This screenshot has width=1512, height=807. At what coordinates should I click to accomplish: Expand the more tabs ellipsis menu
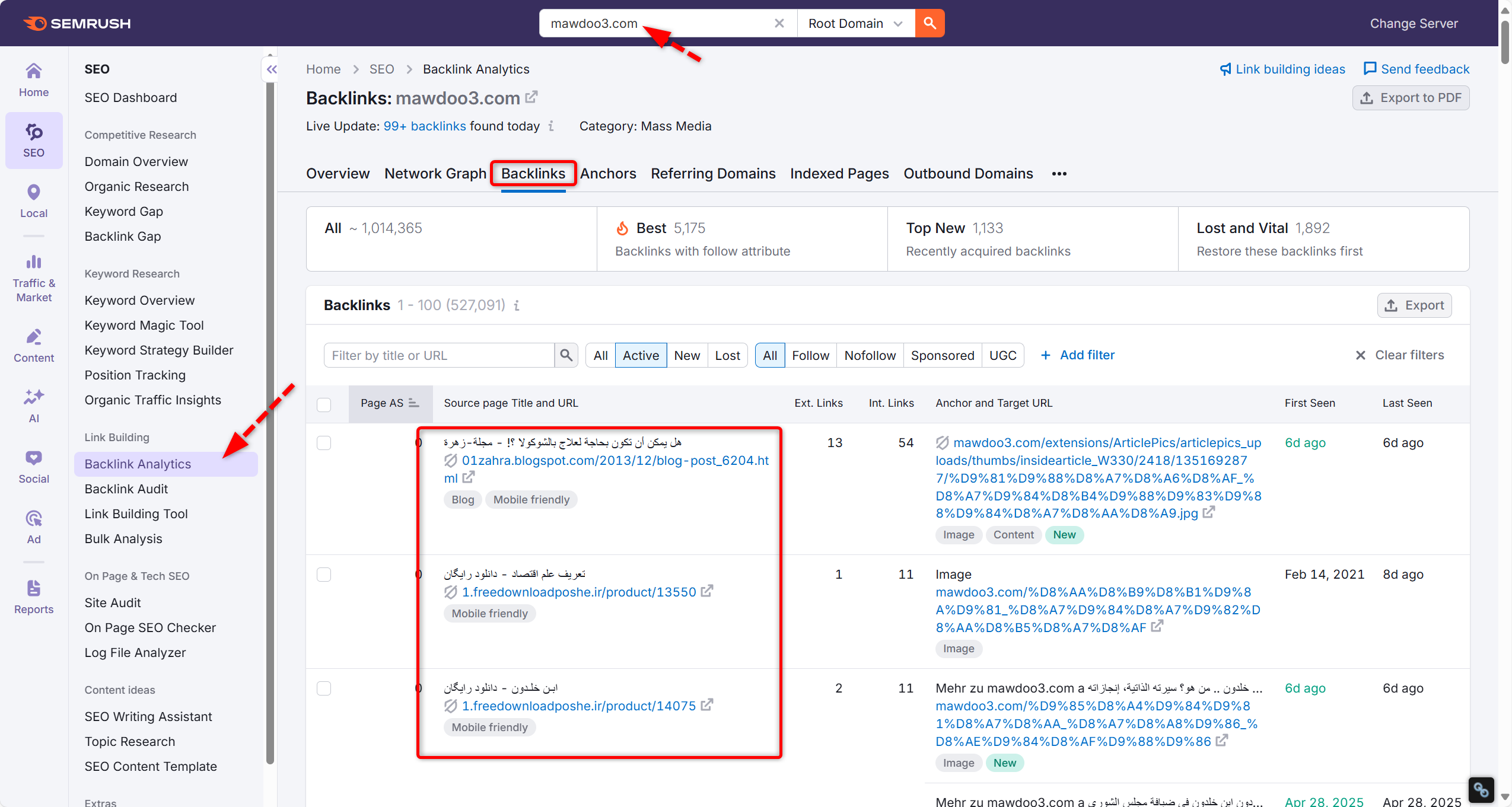(x=1059, y=174)
